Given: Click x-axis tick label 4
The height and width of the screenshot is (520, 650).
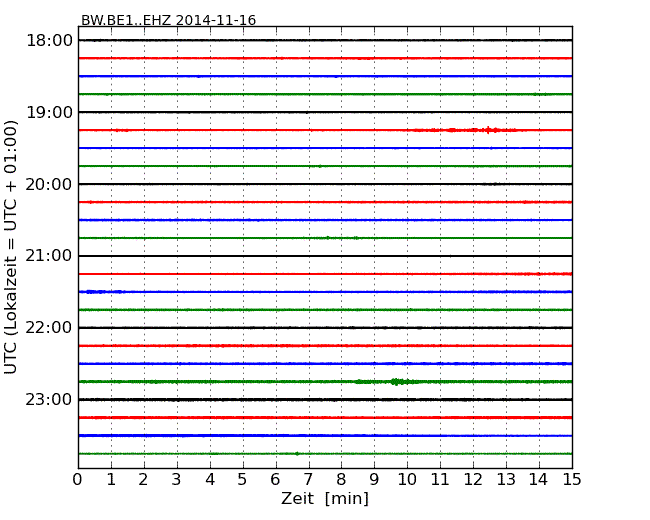Looking at the screenshot, I should (x=210, y=480).
